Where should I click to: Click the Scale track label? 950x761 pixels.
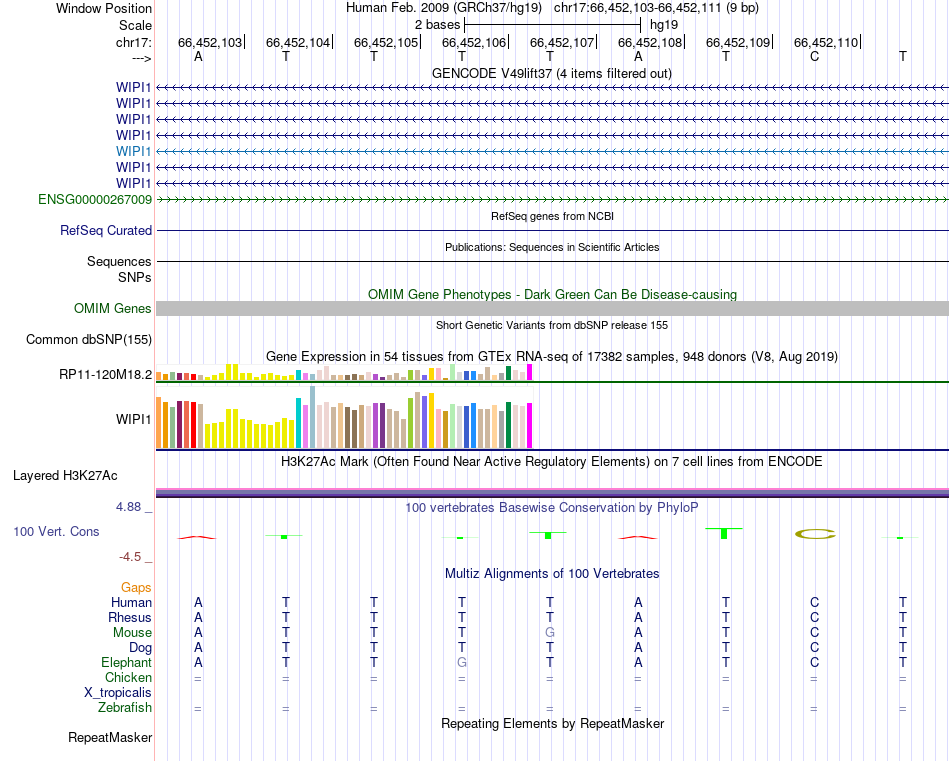(x=135, y=25)
